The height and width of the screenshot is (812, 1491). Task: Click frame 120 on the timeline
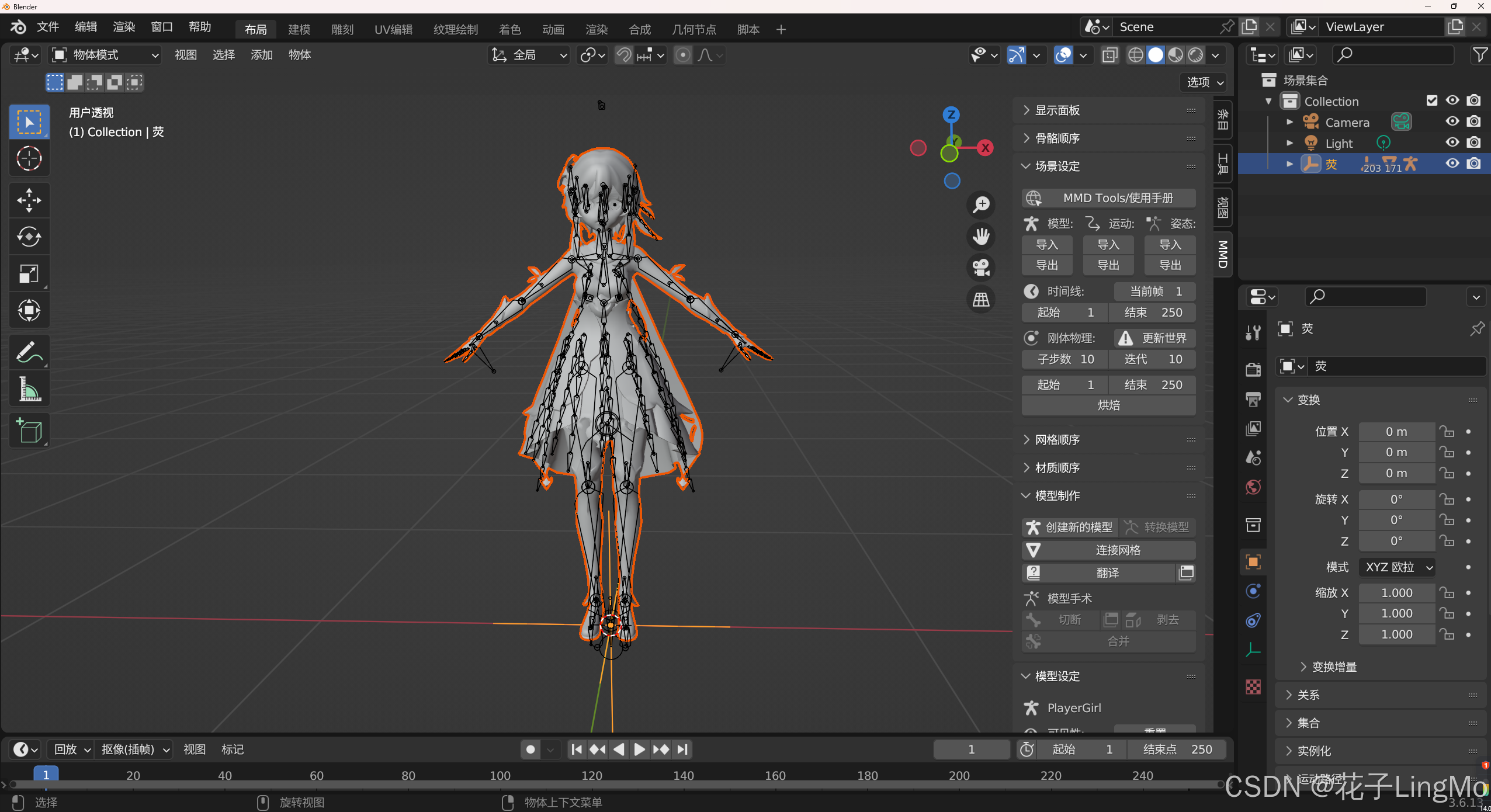[x=591, y=776]
